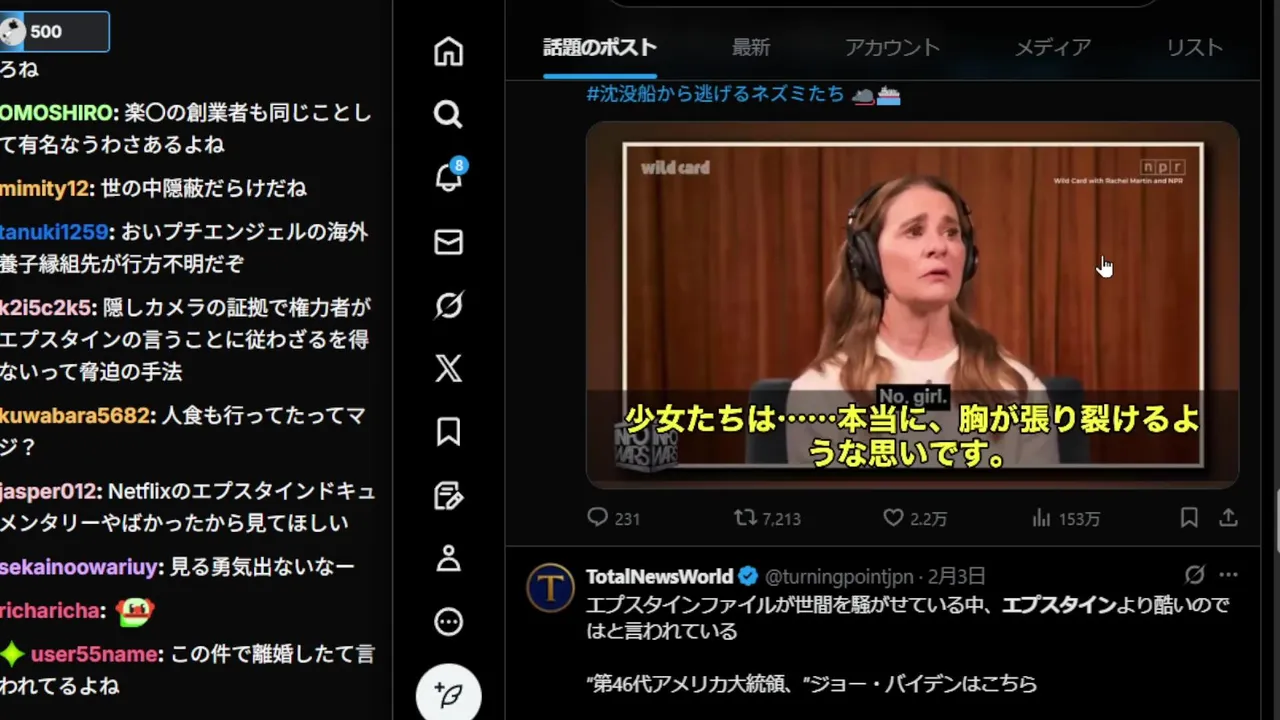Viewport: 1280px width, 720px height.
Task: Open chat user sekainoowariuy
Action: (79, 567)
